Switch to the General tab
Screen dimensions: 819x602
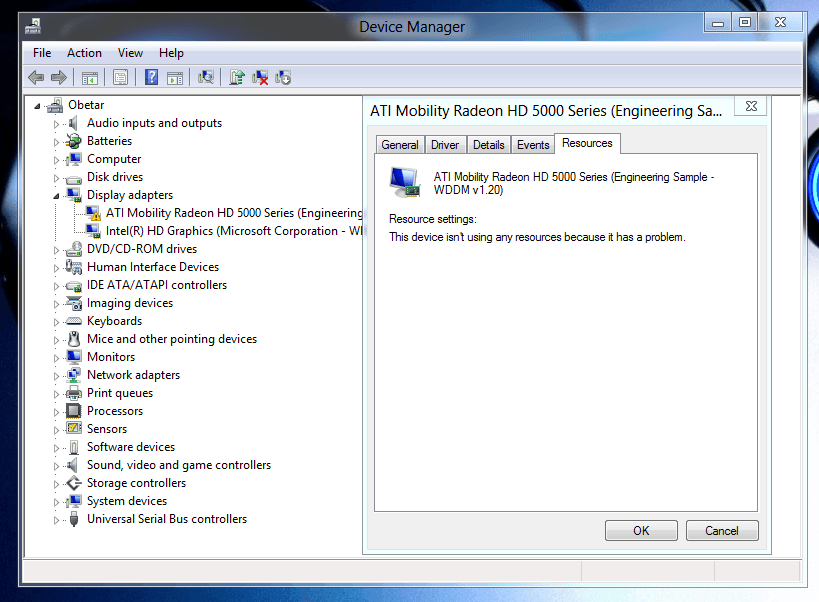tap(400, 145)
